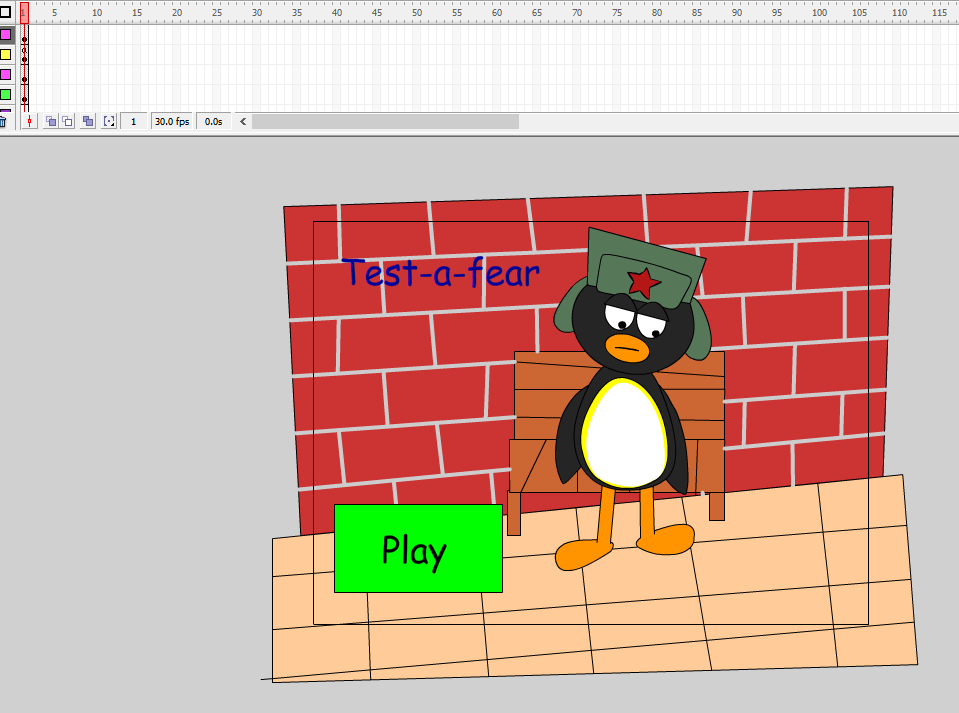Click the red playhead at frame 1
This screenshot has height=713, width=959.
pyautogui.click(x=24, y=13)
